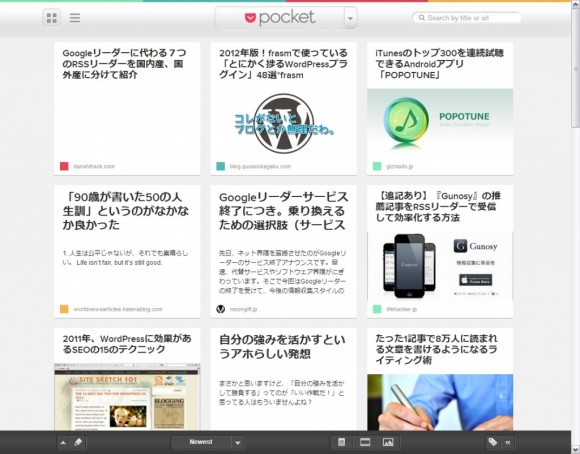Filter by videos icon
Image resolution: width=580 pixels, height=454 pixels.
(365, 442)
